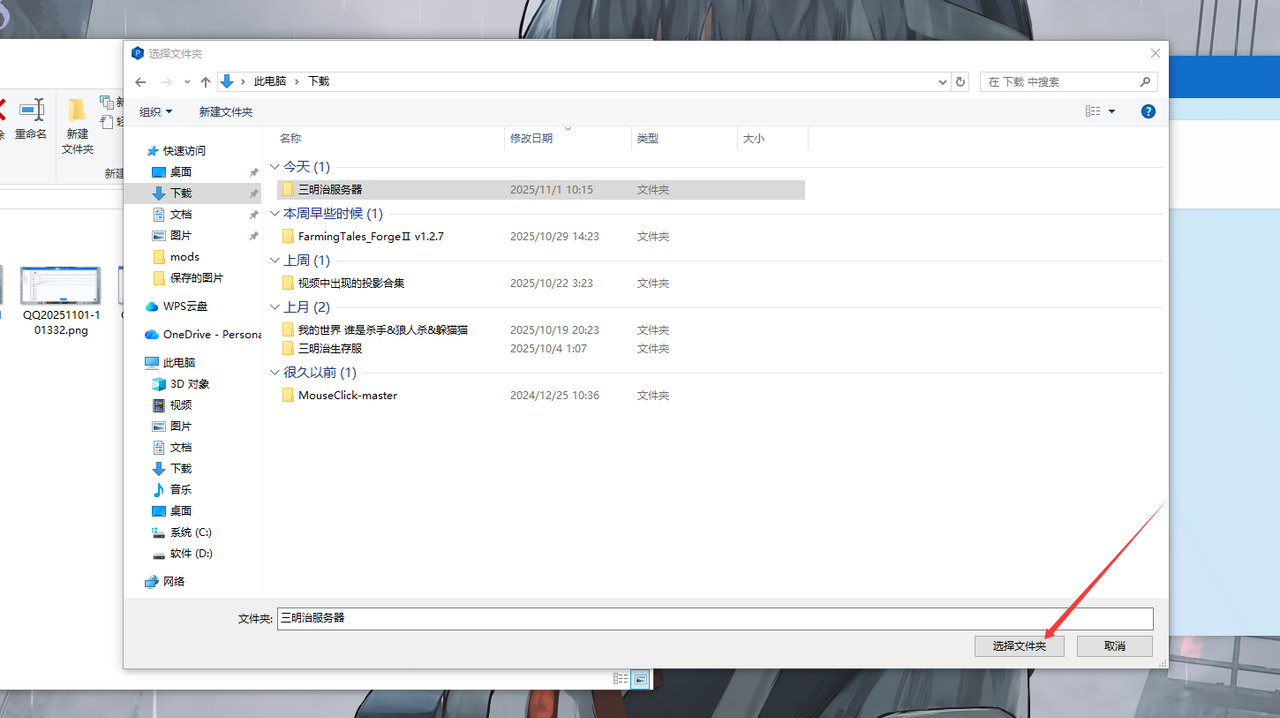This screenshot has height=718, width=1280.
Task: Switch background Explorer to details view icon
Action: [x=621, y=678]
